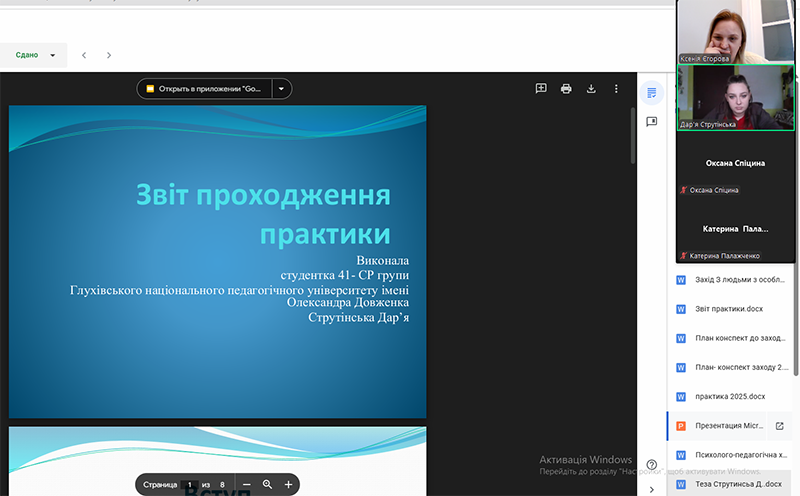This screenshot has width=800, height=496.
Task: Open 'Звіт практики.docx' file
Action: pos(731,309)
